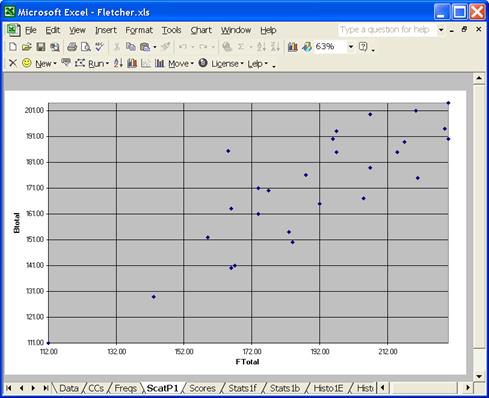Click the yellow smiley face icon
The image size is (489, 398).
pos(27,63)
